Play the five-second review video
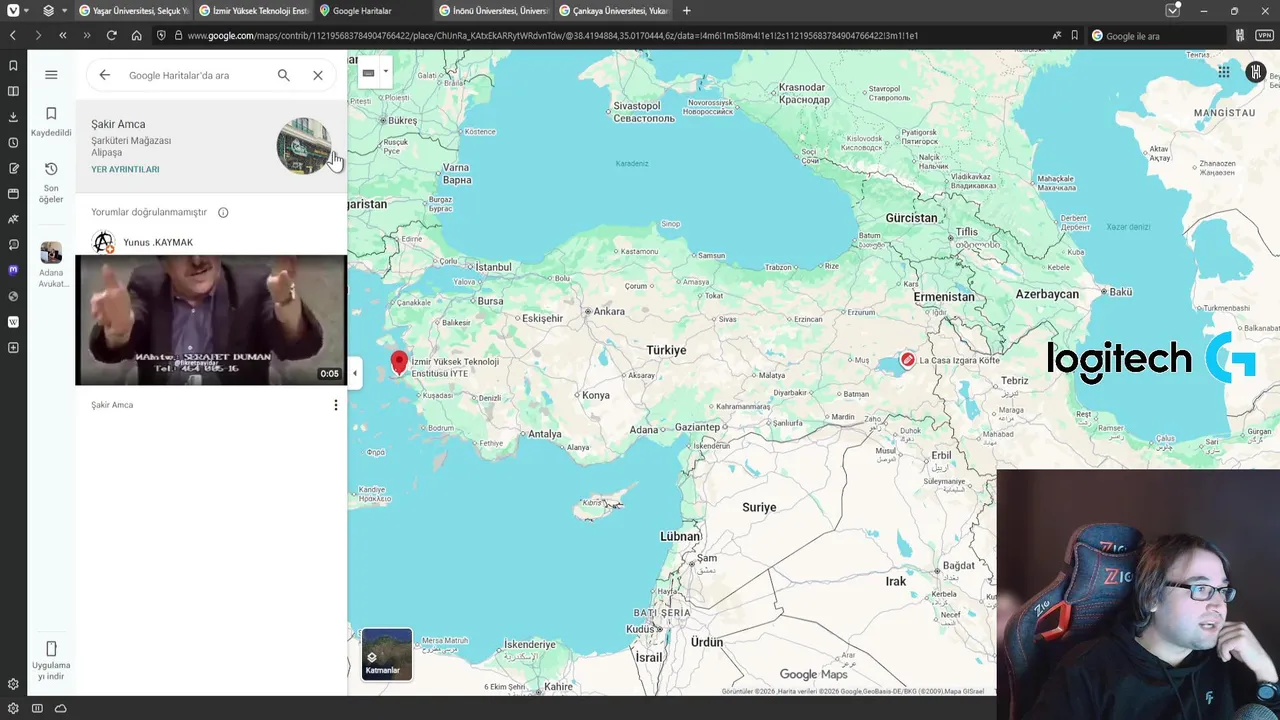 click(x=211, y=320)
